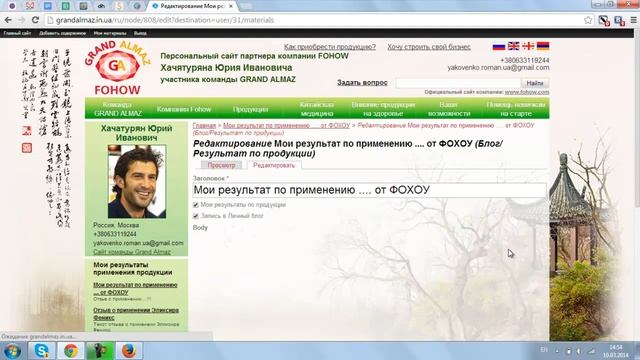The height and width of the screenshot is (360, 640).
Task: Open Firefox from the taskbar
Action: 129,351
